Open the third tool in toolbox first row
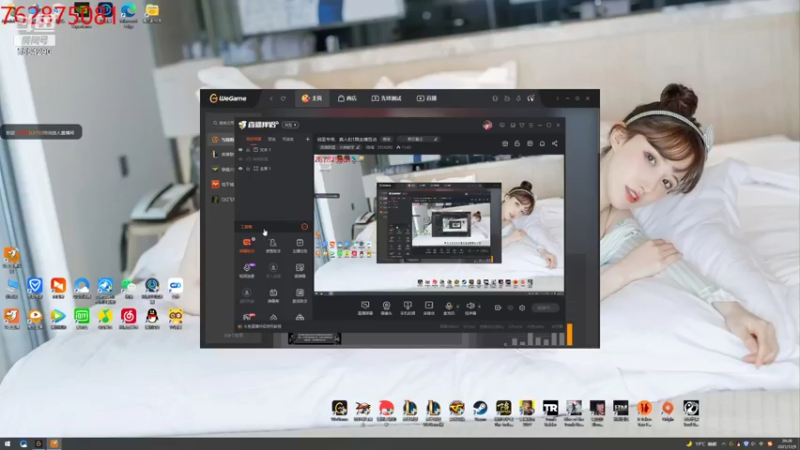The image size is (800, 450). (299, 244)
